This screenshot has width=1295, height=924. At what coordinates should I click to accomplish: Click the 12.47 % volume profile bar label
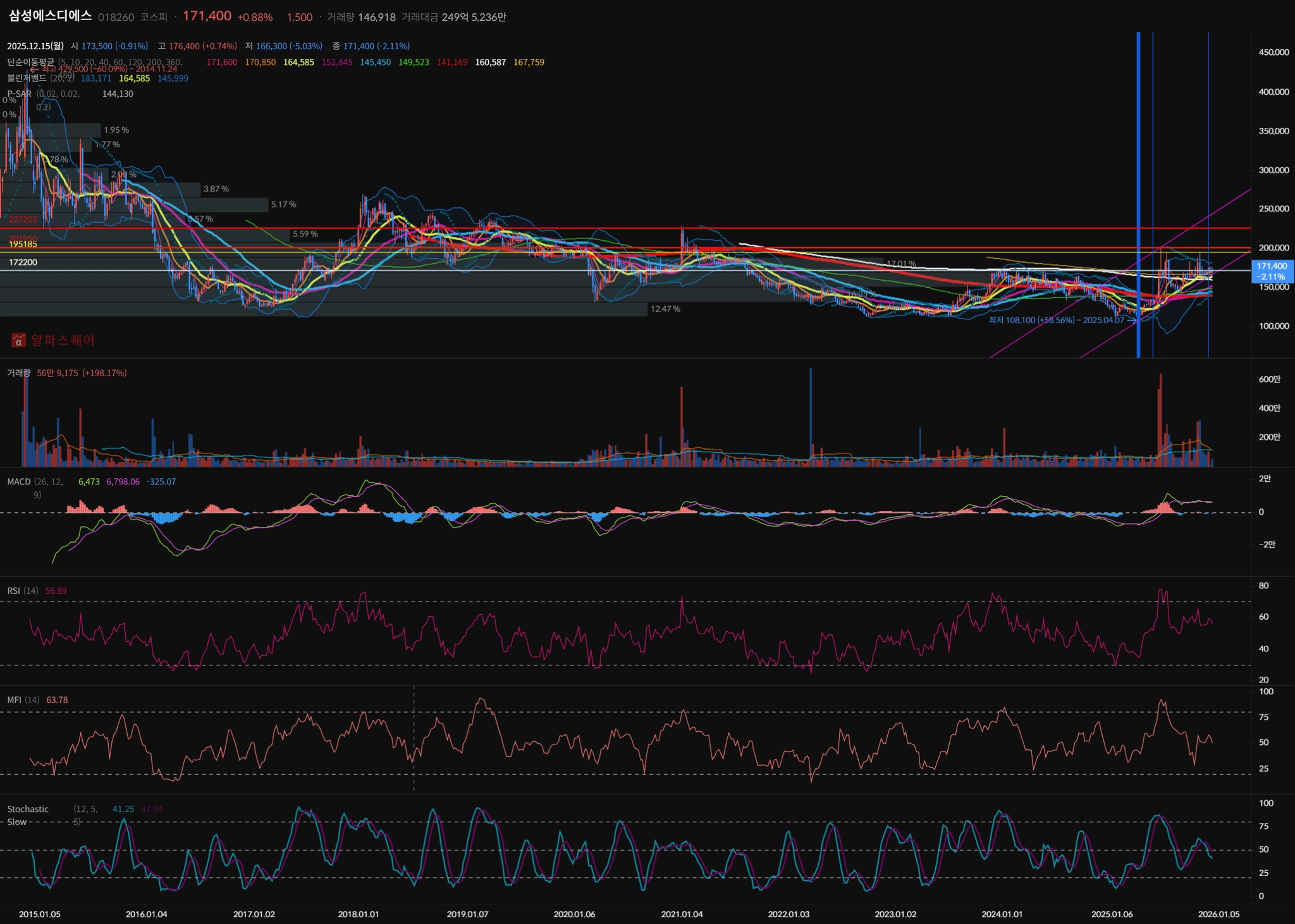pyautogui.click(x=665, y=309)
